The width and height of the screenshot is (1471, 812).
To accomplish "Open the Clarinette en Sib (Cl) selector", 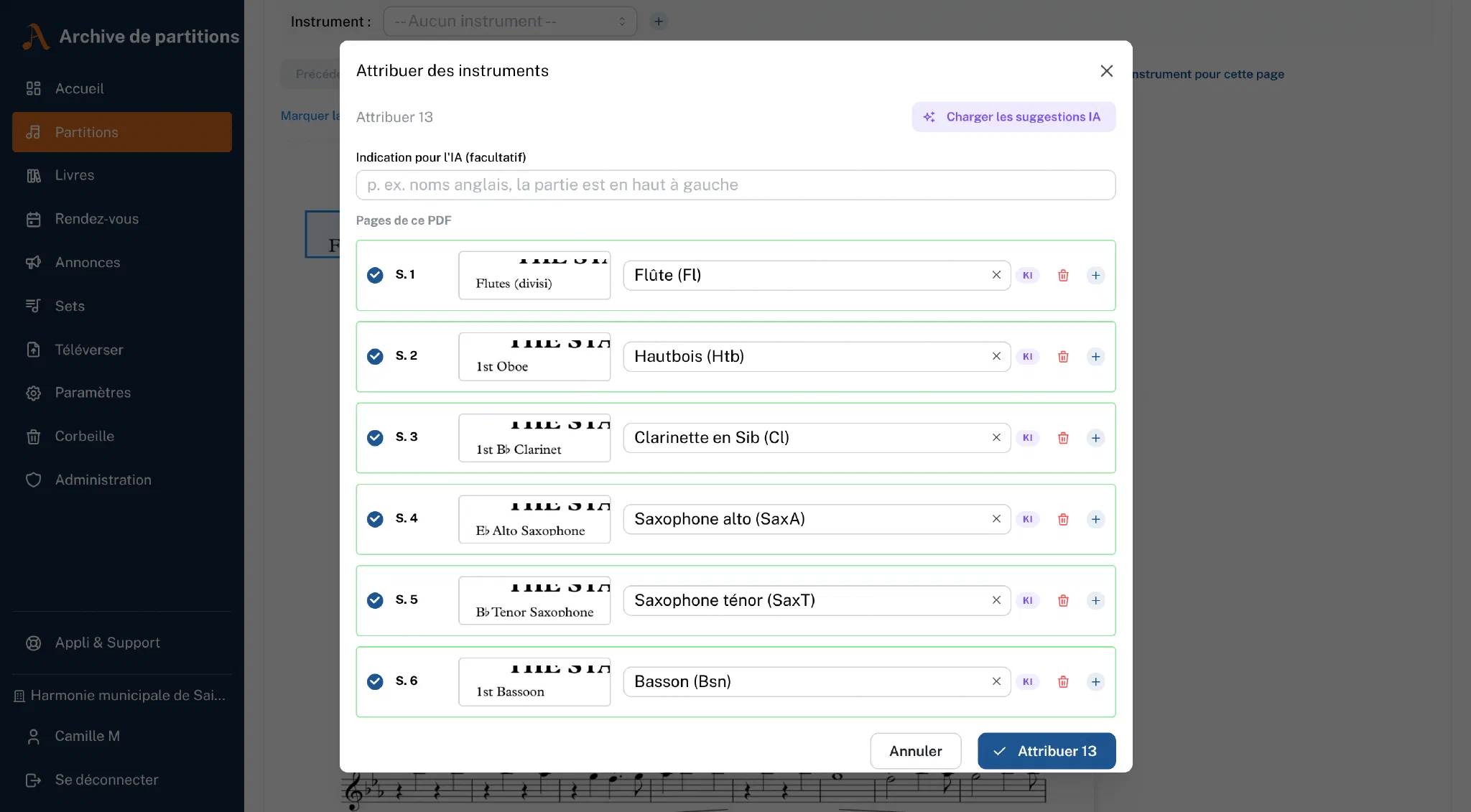I will 804,438.
